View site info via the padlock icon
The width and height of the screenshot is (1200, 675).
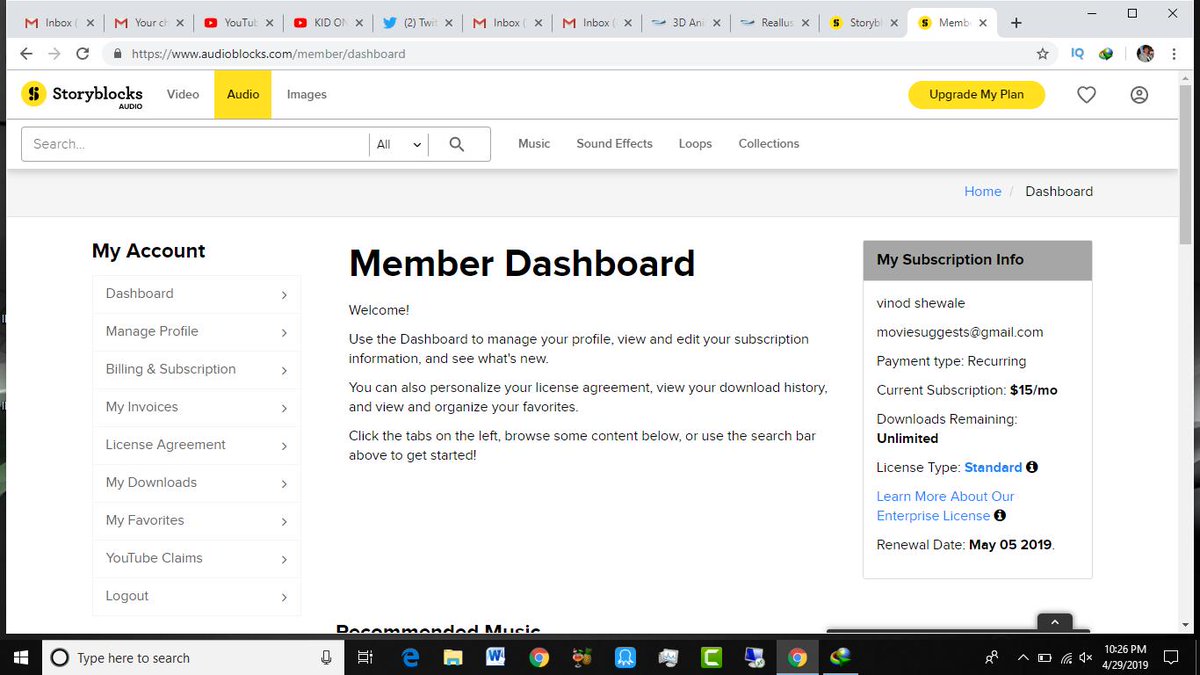(118, 54)
